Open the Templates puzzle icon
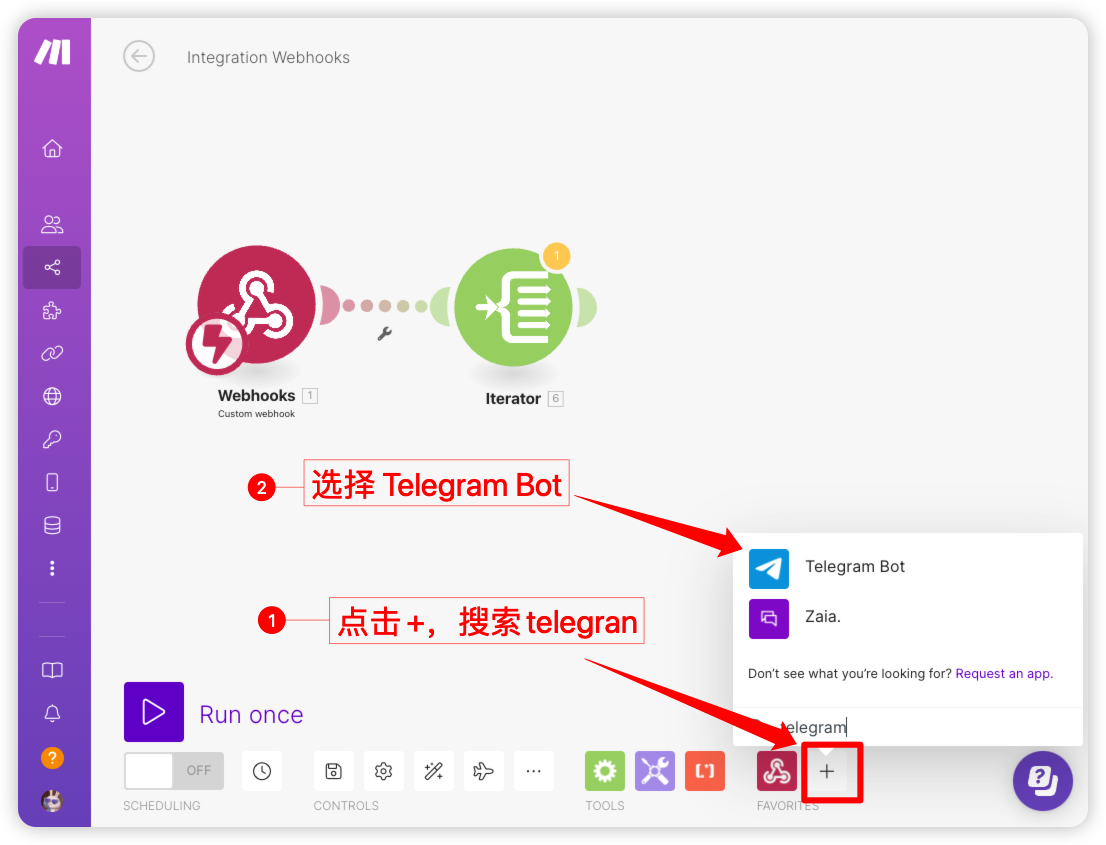Viewport: 1106px width, 845px height. coord(52,310)
